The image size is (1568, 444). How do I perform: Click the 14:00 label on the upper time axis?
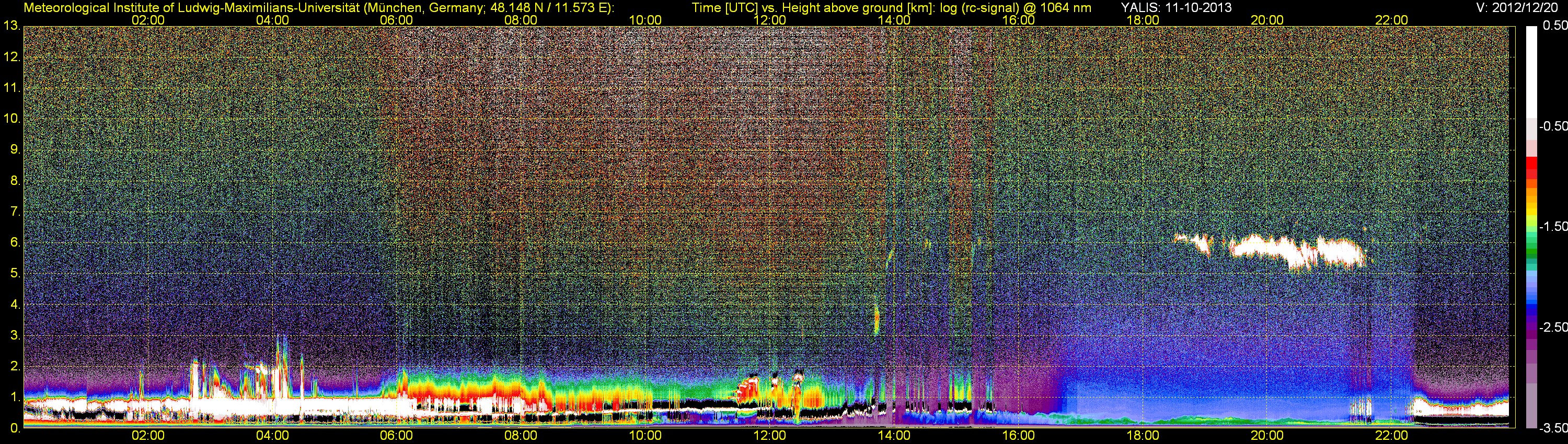tap(894, 20)
